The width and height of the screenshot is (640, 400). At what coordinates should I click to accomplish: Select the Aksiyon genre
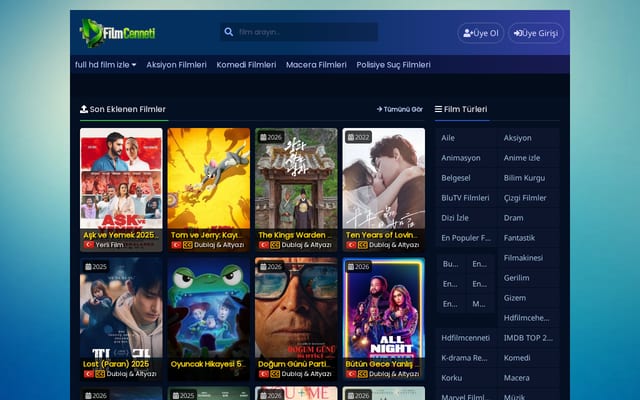[x=528, y=138]
